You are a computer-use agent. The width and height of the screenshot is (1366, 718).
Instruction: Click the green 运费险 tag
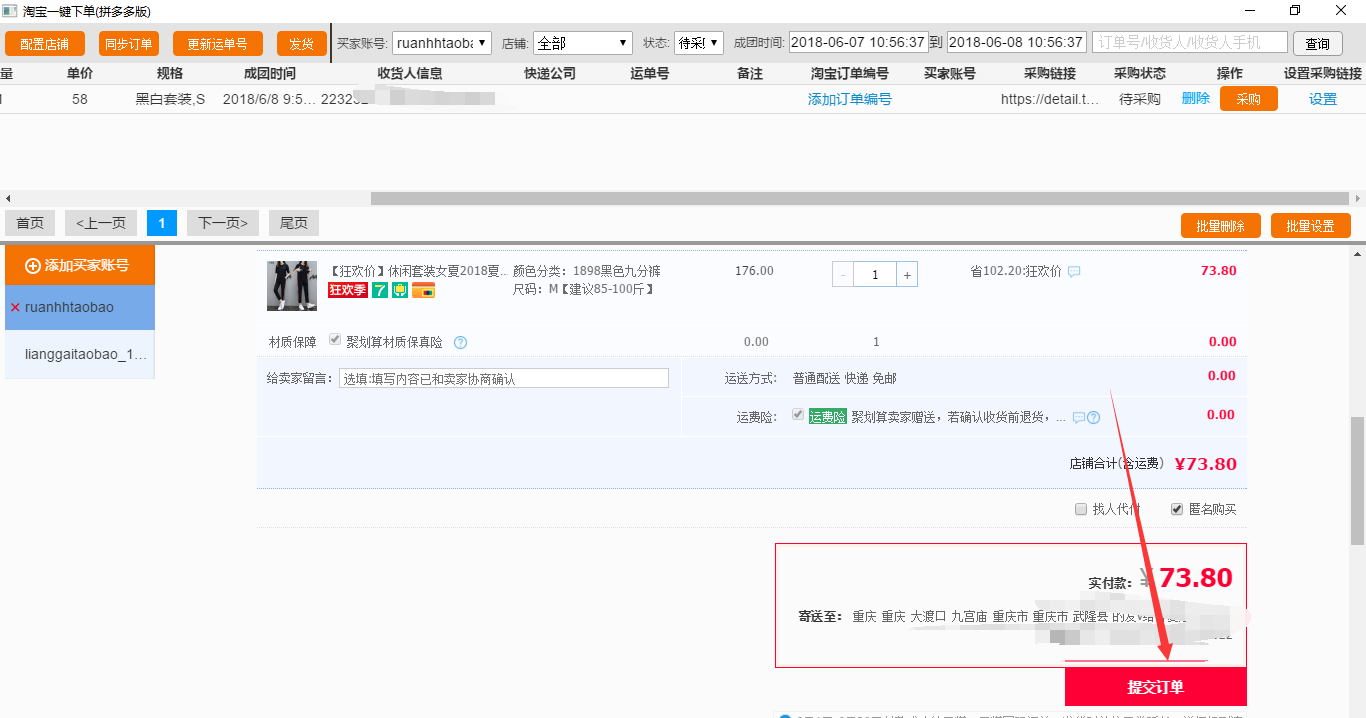pyautogui.click(x=827, y=416)
